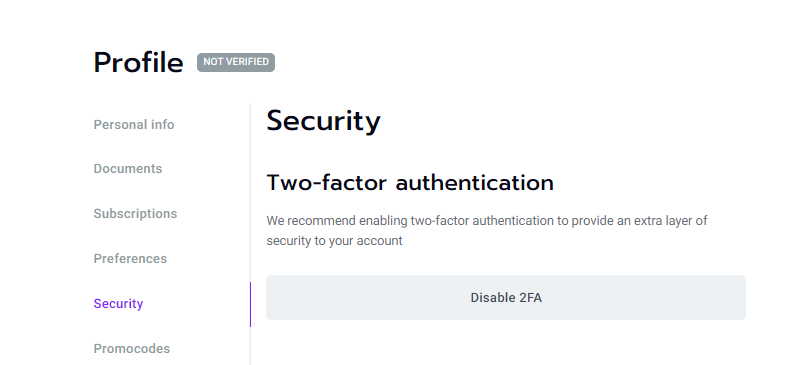The image size is (798, 365).
Task: Click the purple active indicator beside Security
Action: (250, 304)
